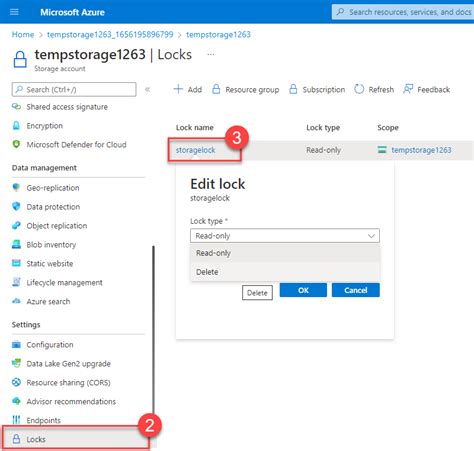The image size is (474, 451).
Task: Choose Delete option in lock type list
Action: (285, 272)
